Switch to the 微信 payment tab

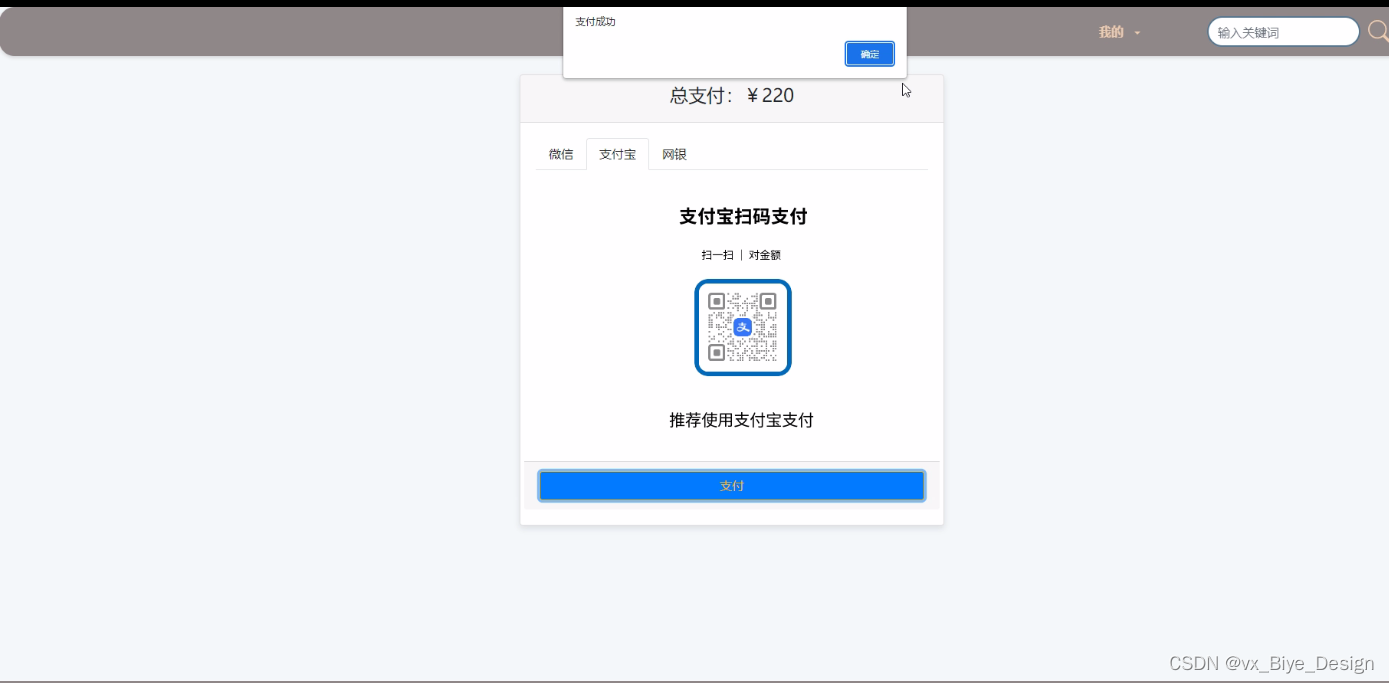(561, 154)
